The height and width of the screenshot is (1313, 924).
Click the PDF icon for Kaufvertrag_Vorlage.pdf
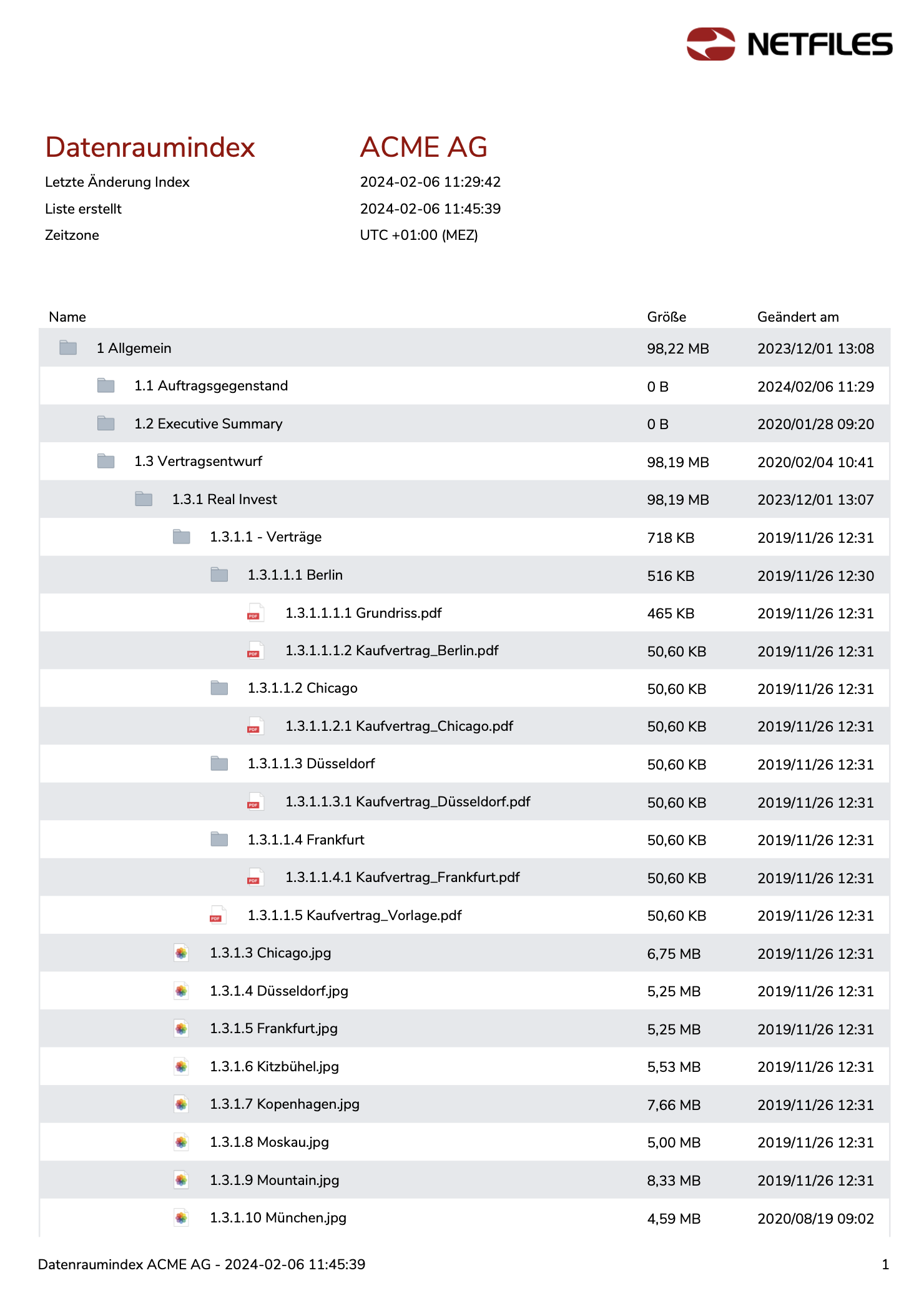coord(217,915)
